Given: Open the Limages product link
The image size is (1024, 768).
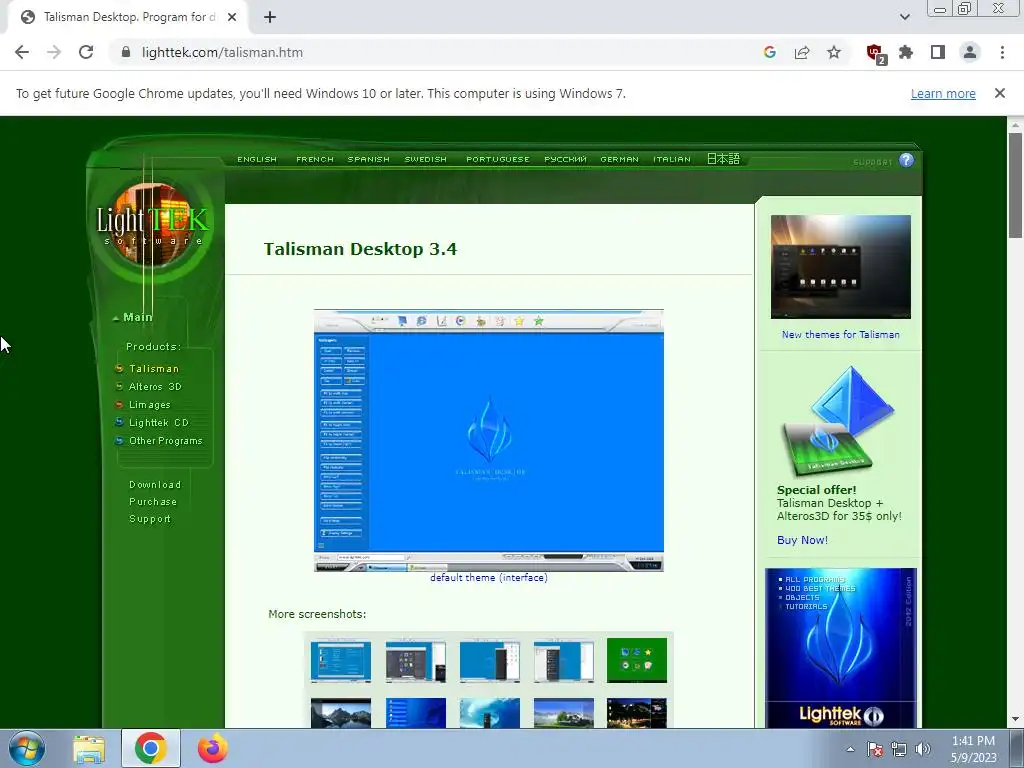Looking at the screenshot, I should pyautogui.click(x=149, y=405).
